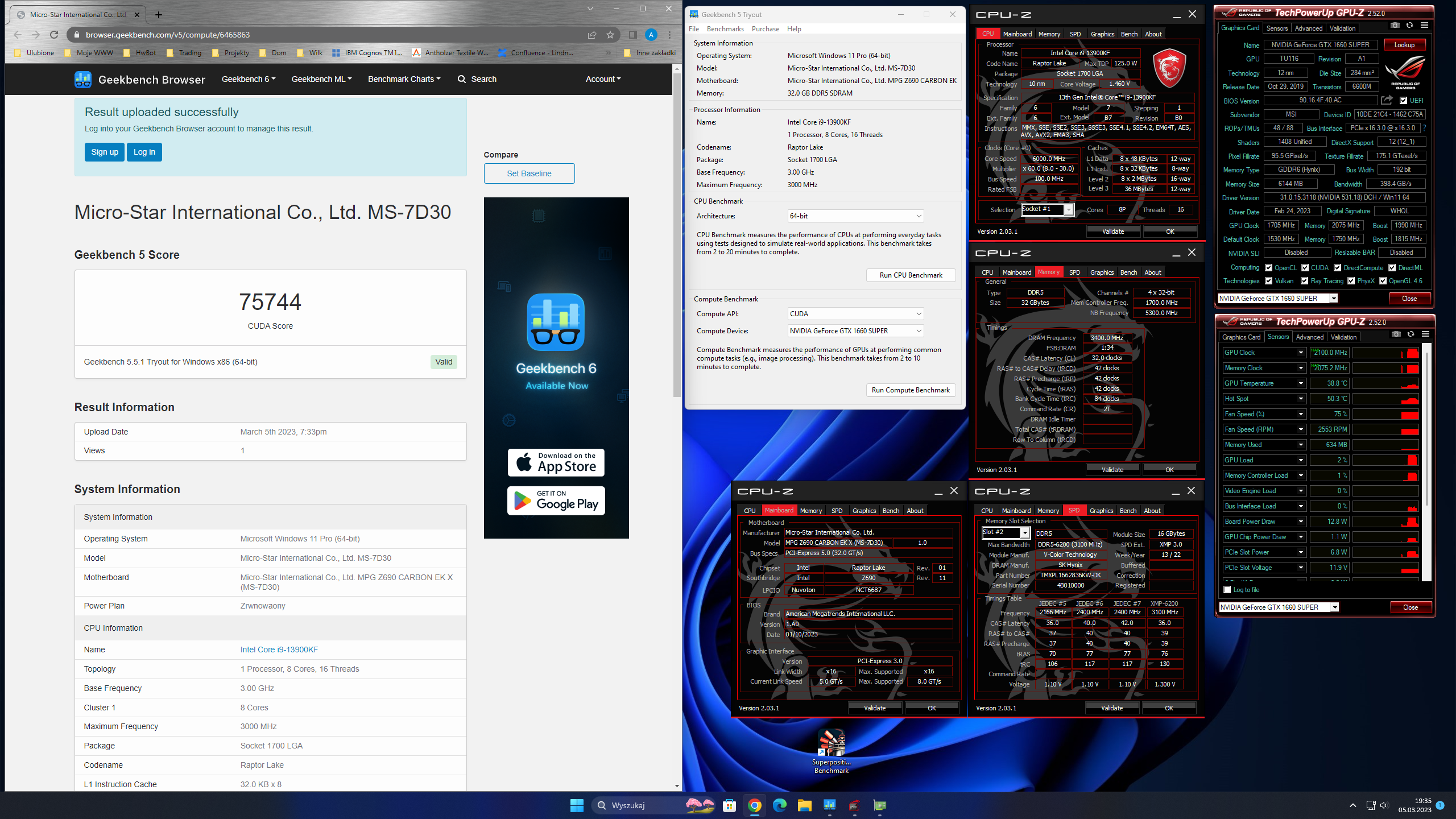The height and width of the screenshot is (819, 1456).
Task: Click refresh icon in upper GPU-Z window
Action: (1410, 25)
